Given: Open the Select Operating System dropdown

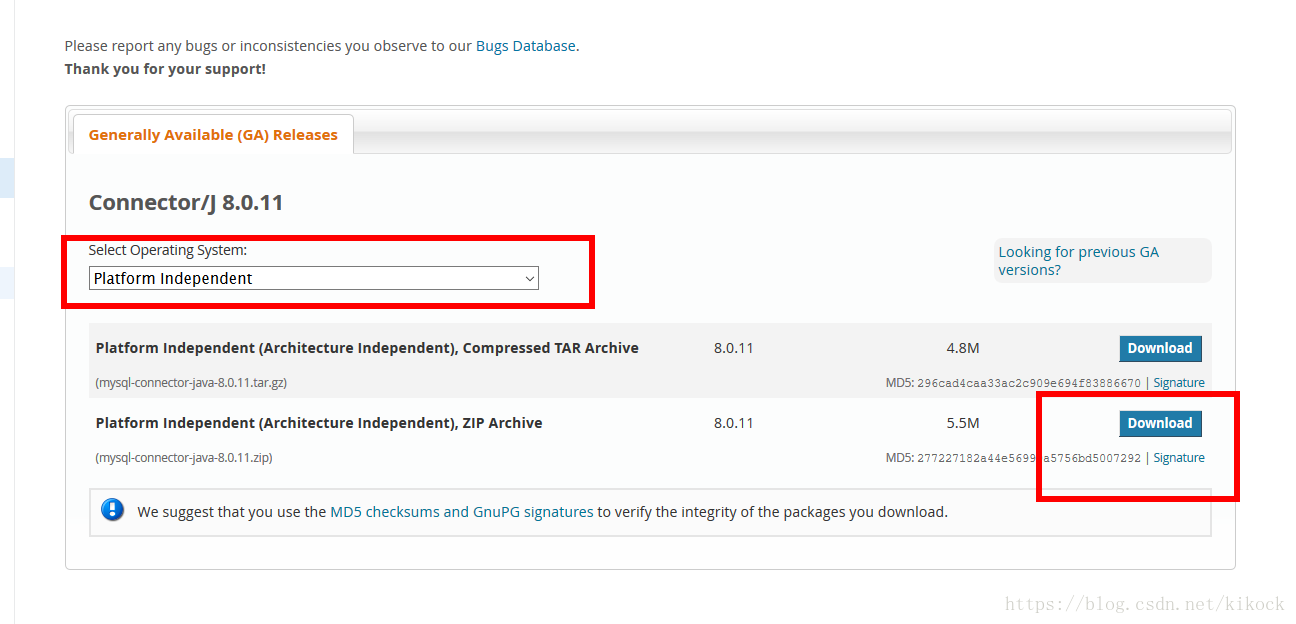Looking at the screenshot, I should coord(314,278).
